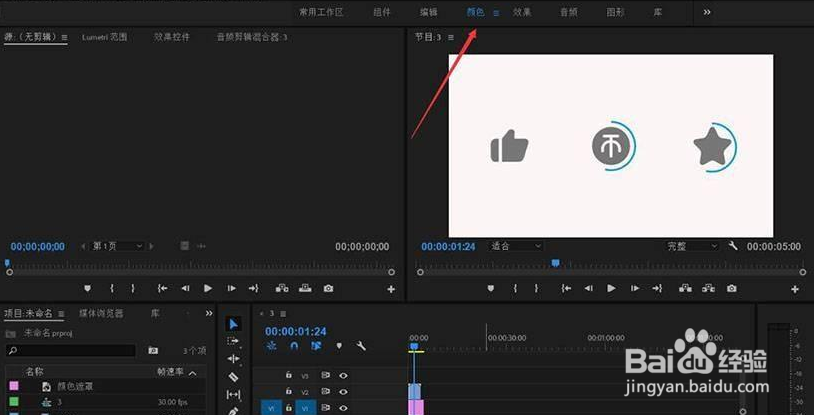Toggle V3 track output eye

343,375
